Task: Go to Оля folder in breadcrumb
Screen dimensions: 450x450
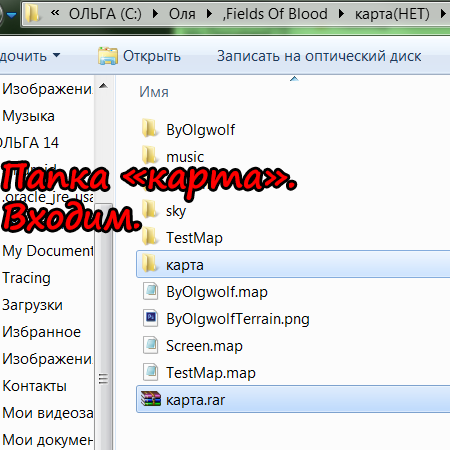Action: (182, 14)
